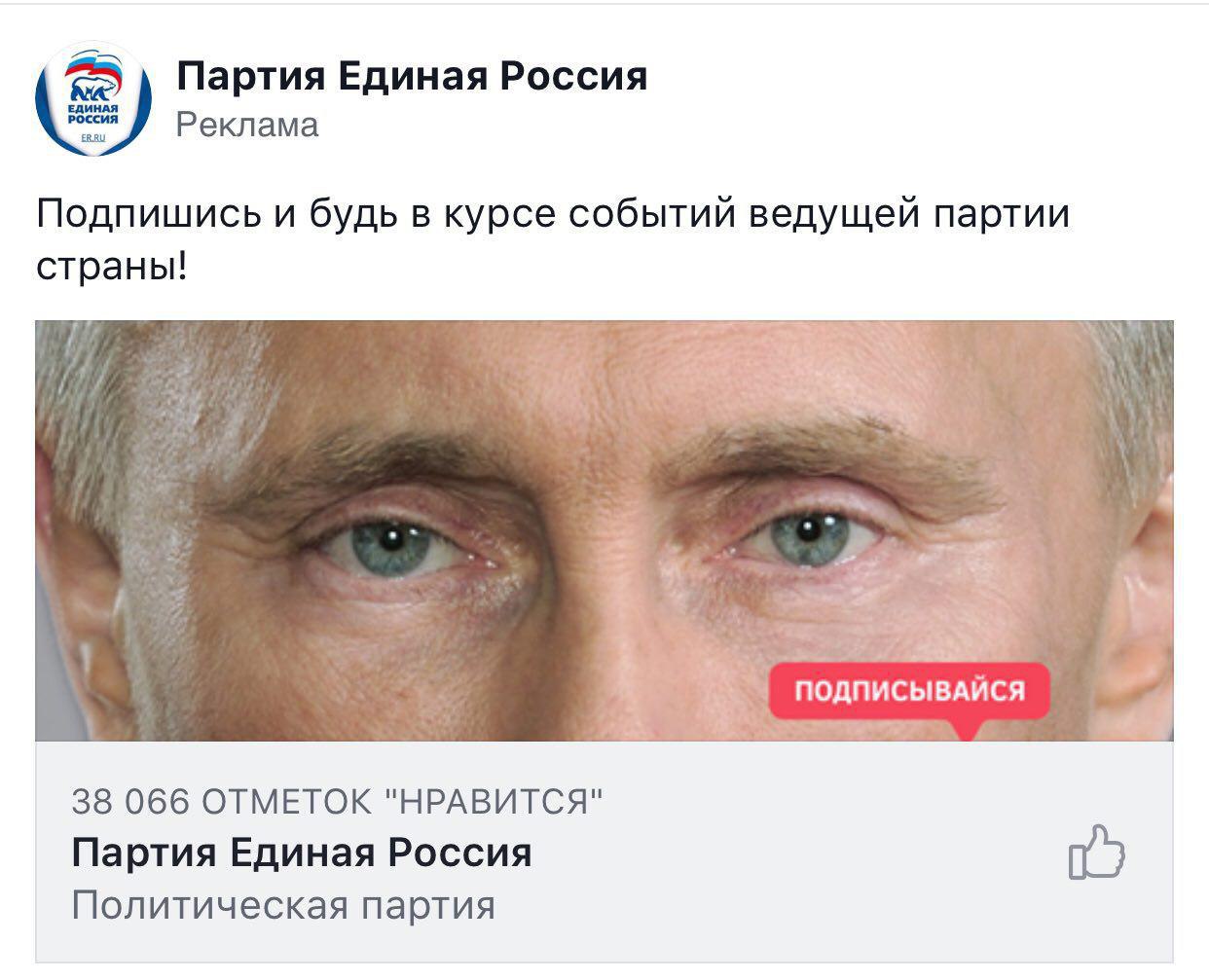Open the ad's face photo image
This screenshot has height=980, width=1209.
point(604,531)
